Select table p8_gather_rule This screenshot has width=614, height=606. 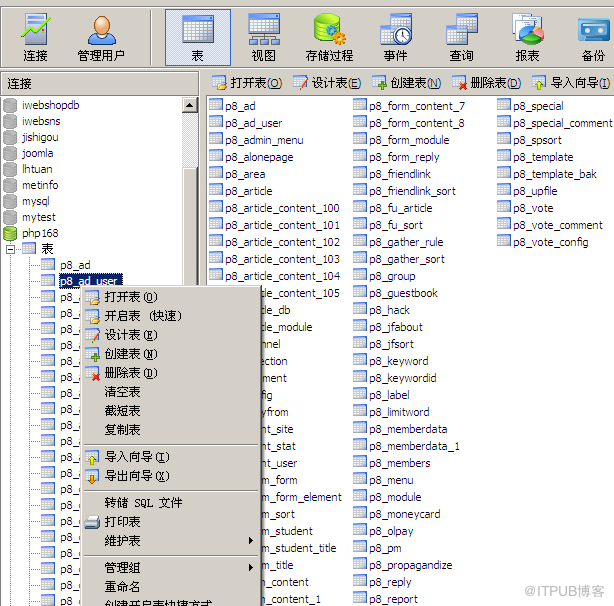coord(406,242)
